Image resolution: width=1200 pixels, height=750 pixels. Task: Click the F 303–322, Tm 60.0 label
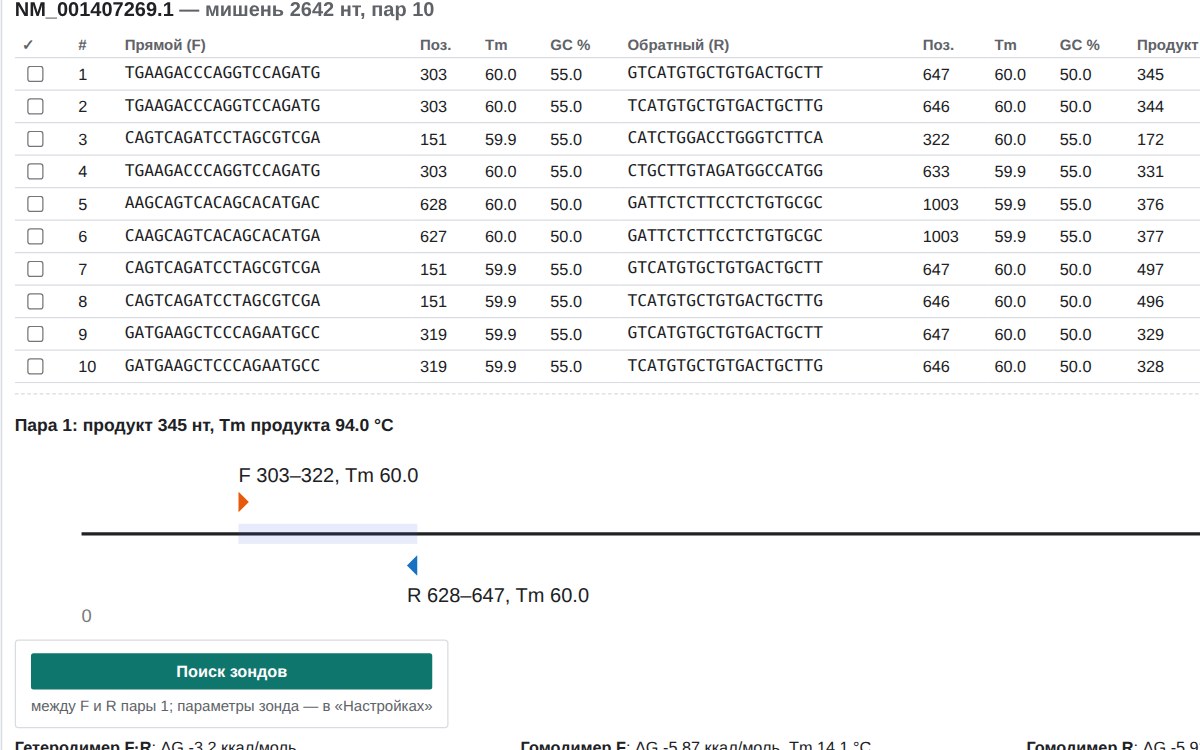(x=328, y=475)
